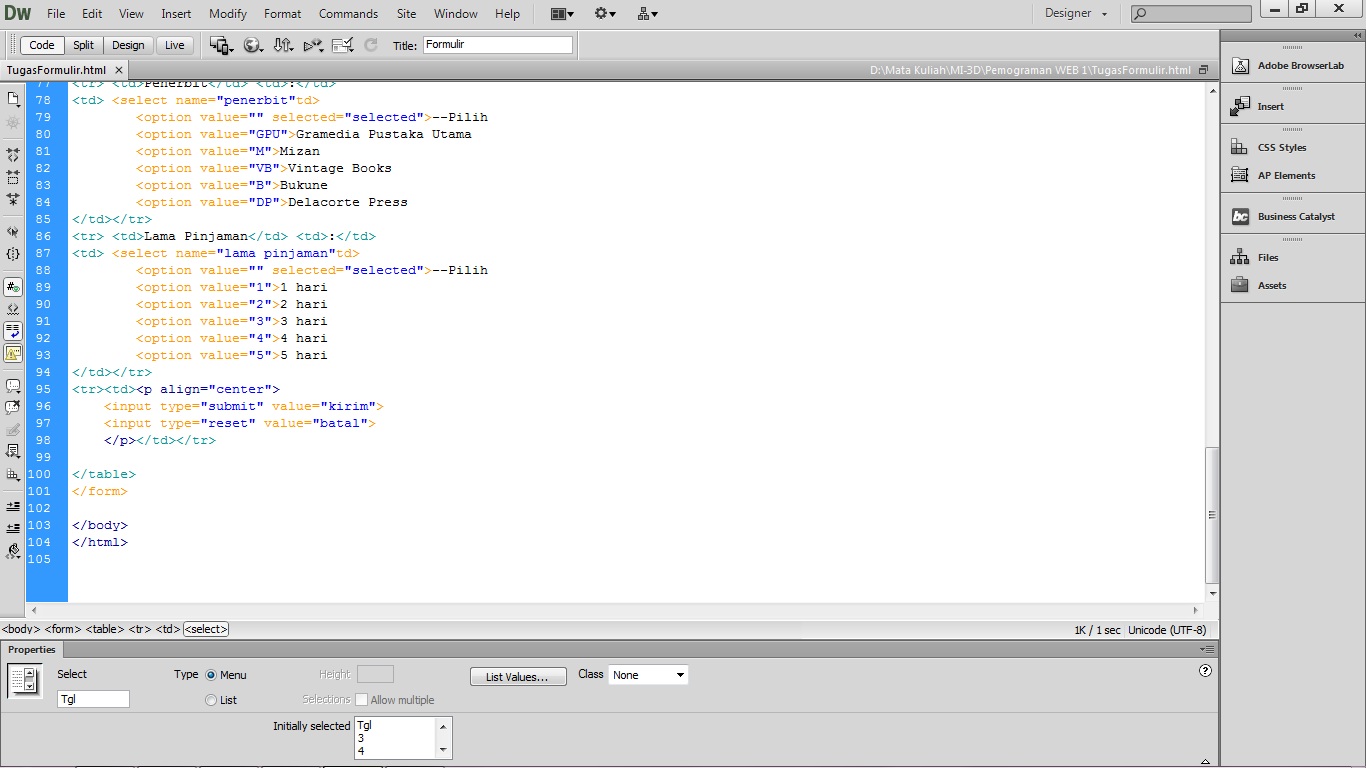Click the Refresh design view icon
Viewport: 1366px width, 768px height.
[371, 45]
